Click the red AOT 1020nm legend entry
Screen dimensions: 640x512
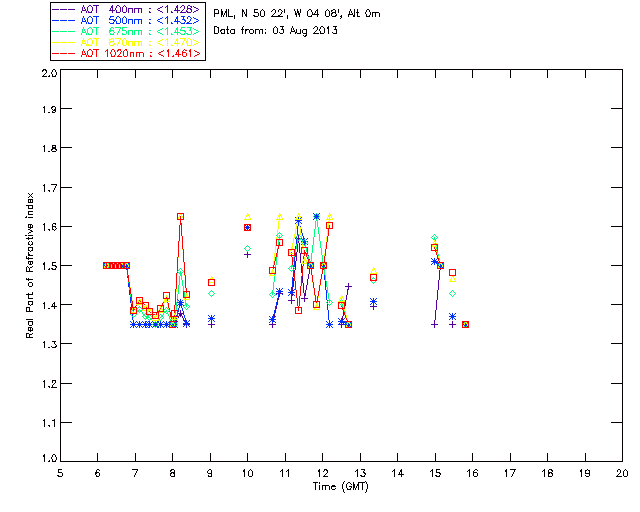127,53
